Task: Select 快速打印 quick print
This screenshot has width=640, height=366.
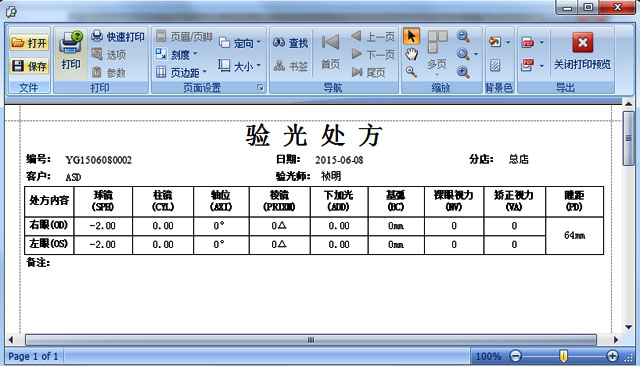Action: [x=118, y=37]
